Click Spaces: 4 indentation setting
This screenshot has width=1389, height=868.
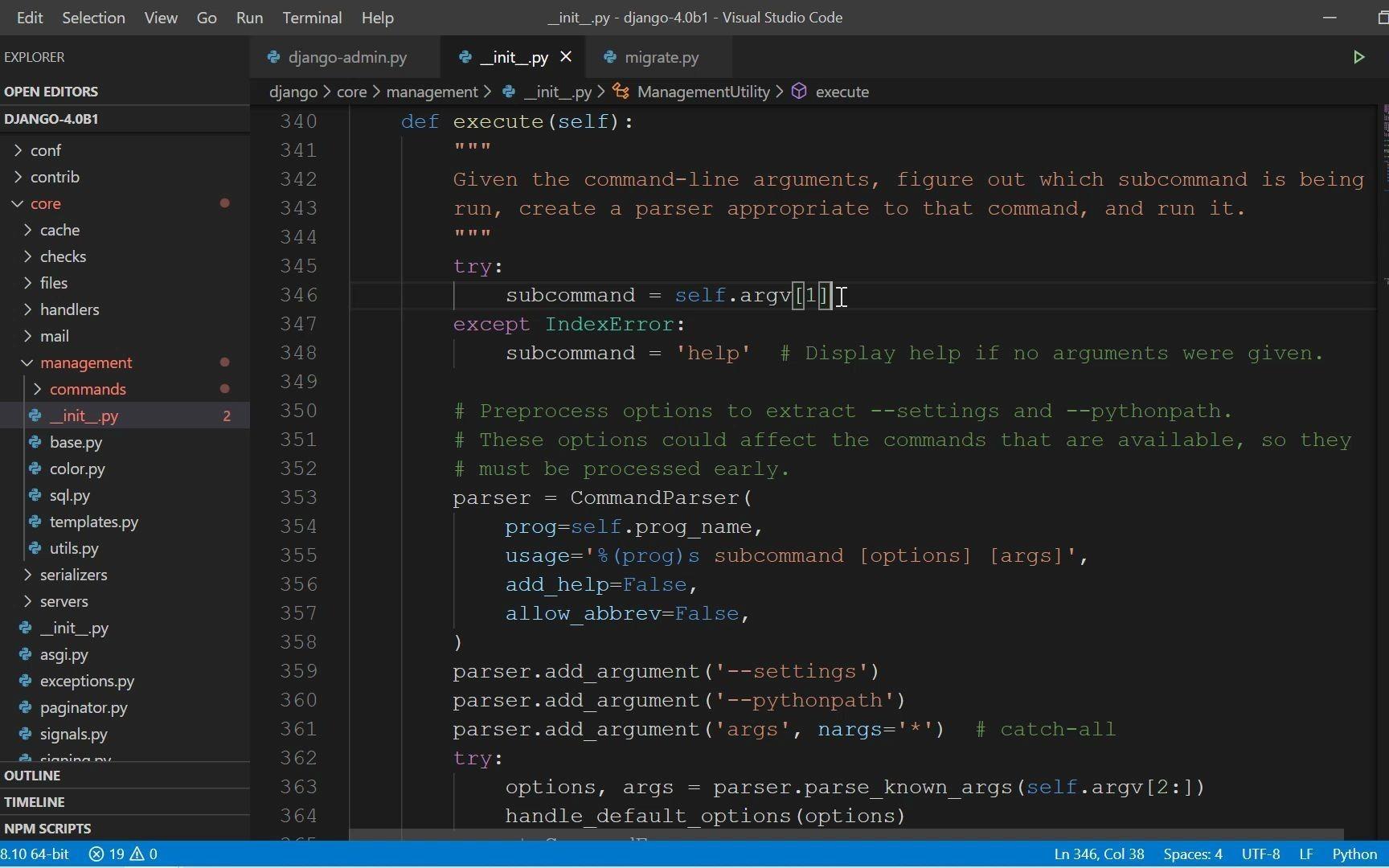pos(1193,854)
